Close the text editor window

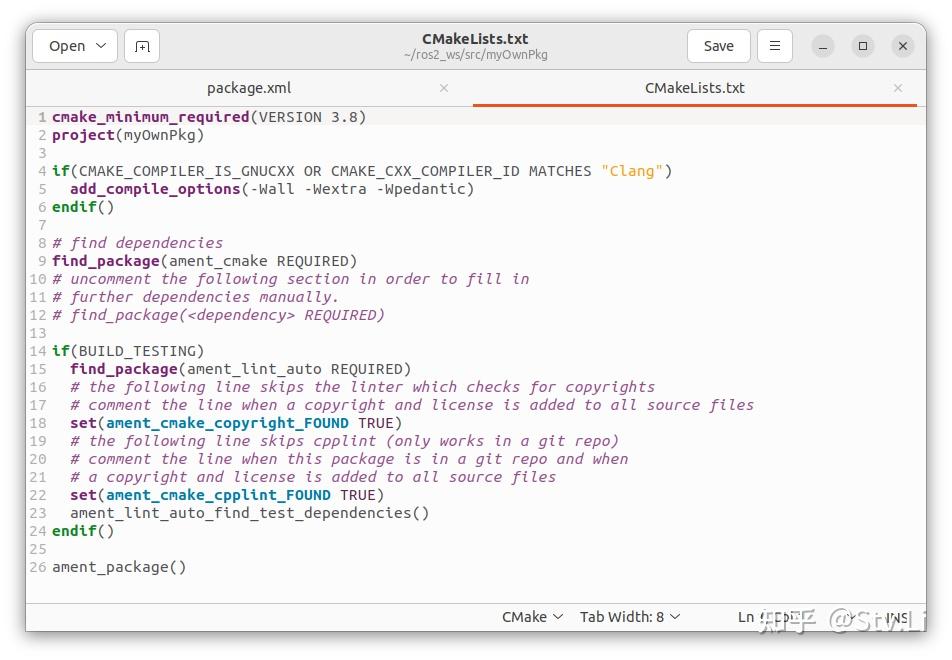(x=903, y=46)
